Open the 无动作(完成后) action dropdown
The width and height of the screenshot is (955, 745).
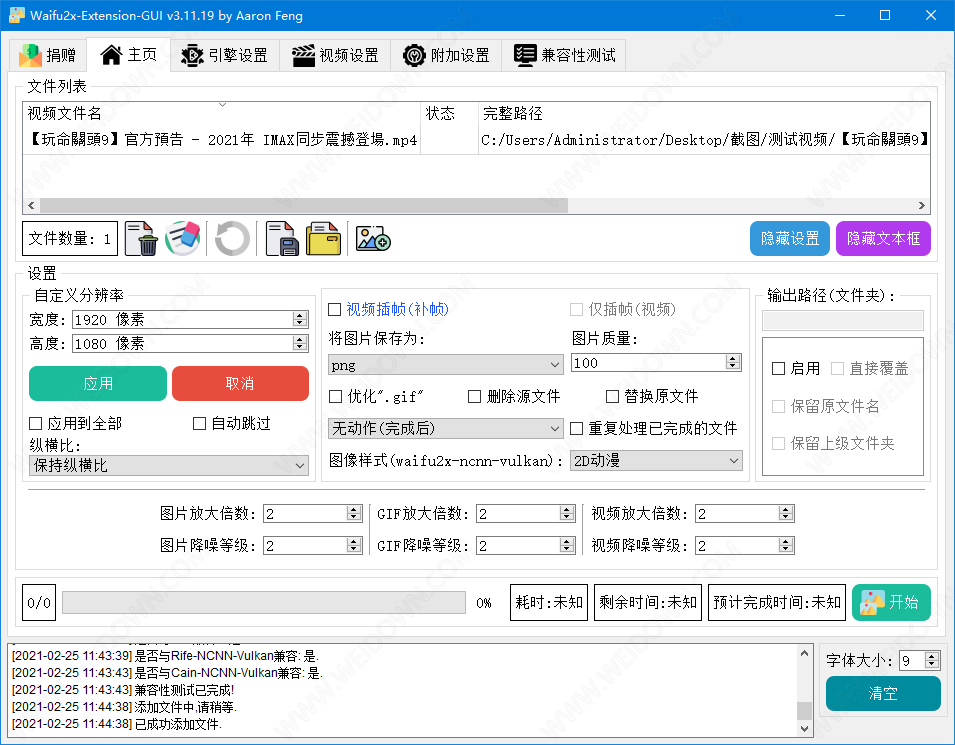pyautogui.click(x=445, y=428)
